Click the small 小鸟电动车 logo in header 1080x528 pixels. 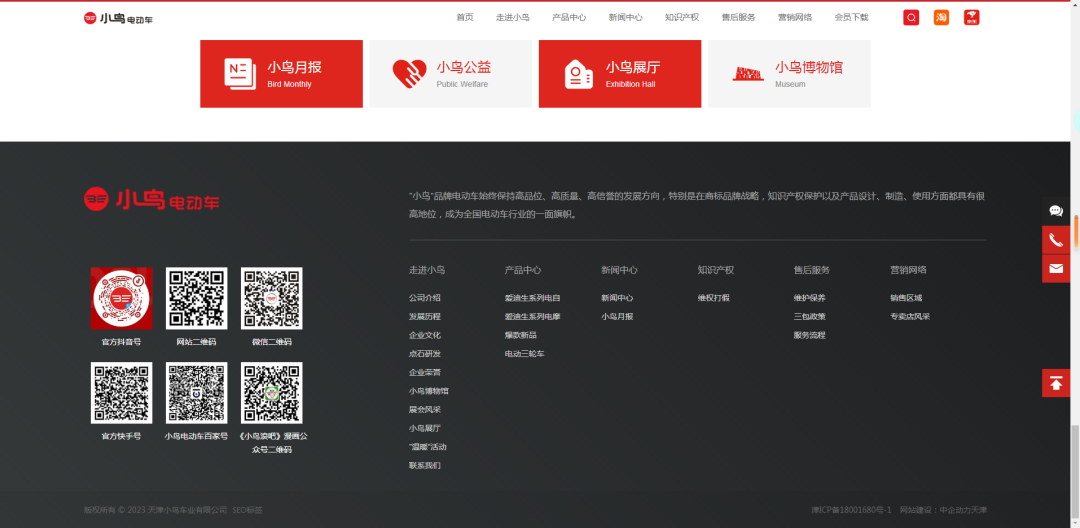pyautogui.click(x=118, y=19)
